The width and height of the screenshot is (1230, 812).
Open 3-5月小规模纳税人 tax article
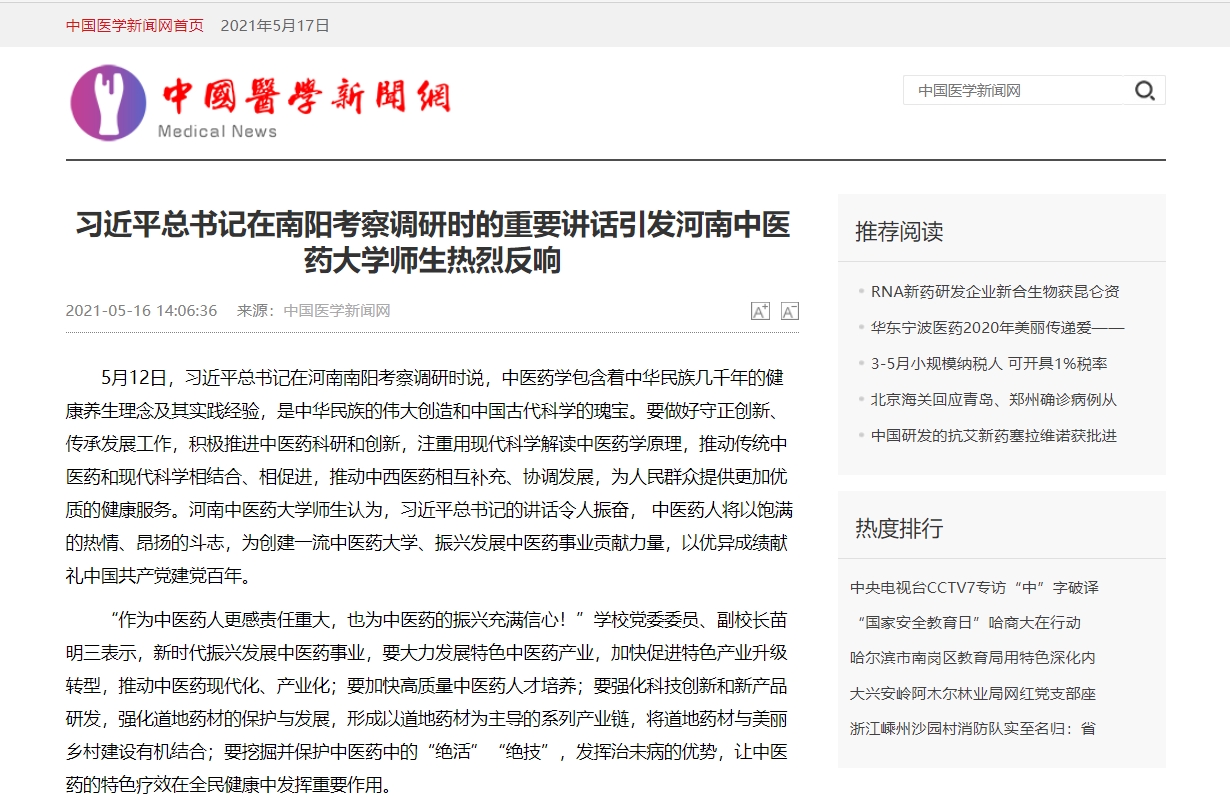(988, 363)
